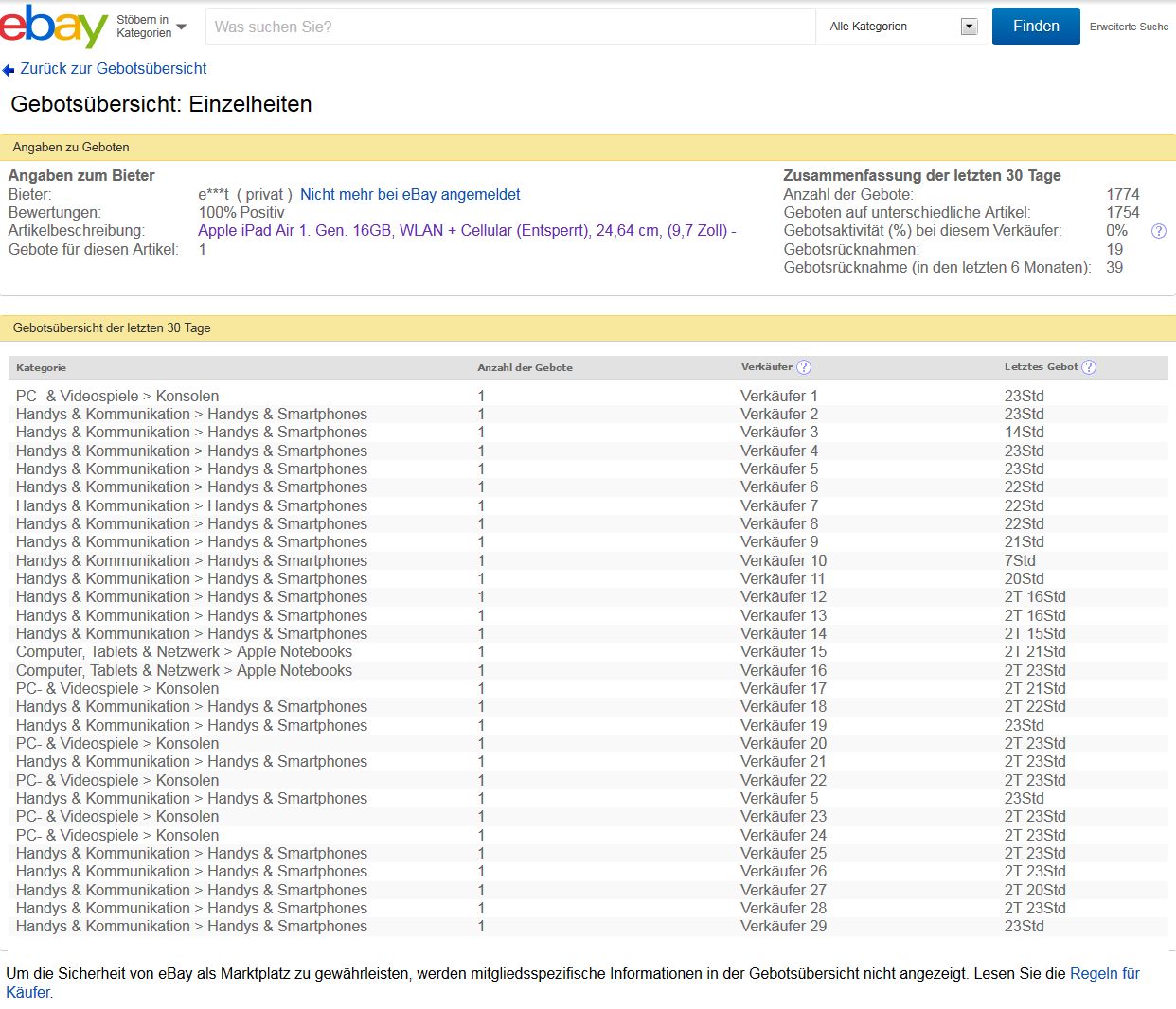
Task: Focus the 'Was suchen Sie?' search field
Action: point(509,27)
